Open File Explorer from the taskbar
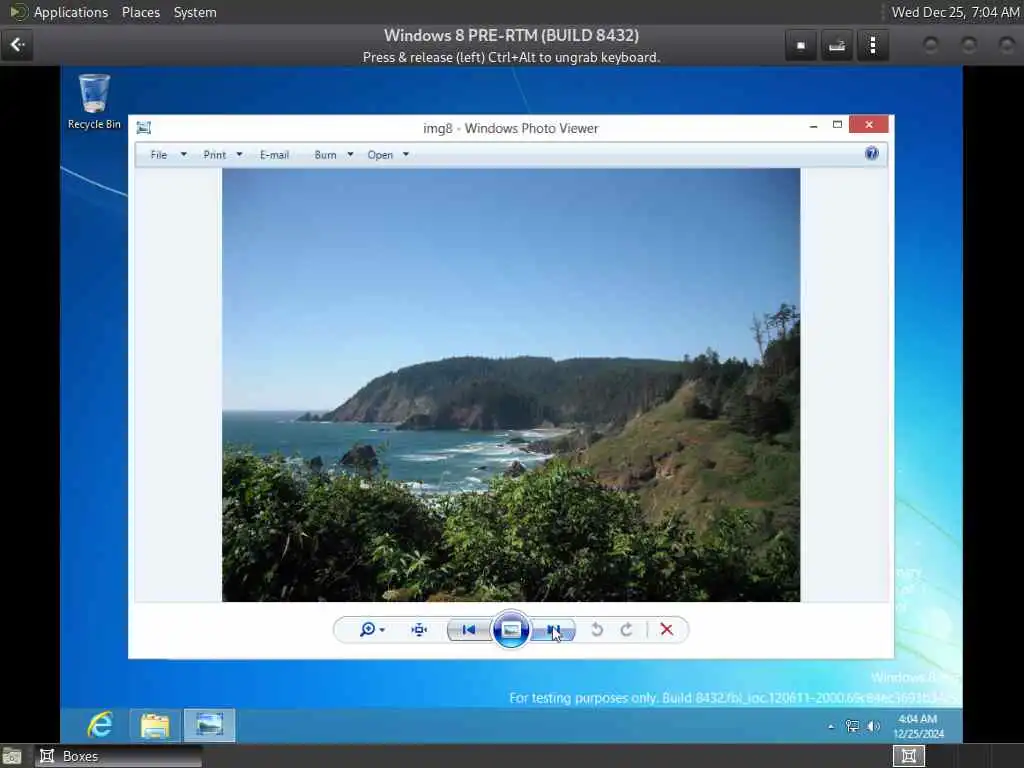The image size is (1024, 768). (155, 725)
